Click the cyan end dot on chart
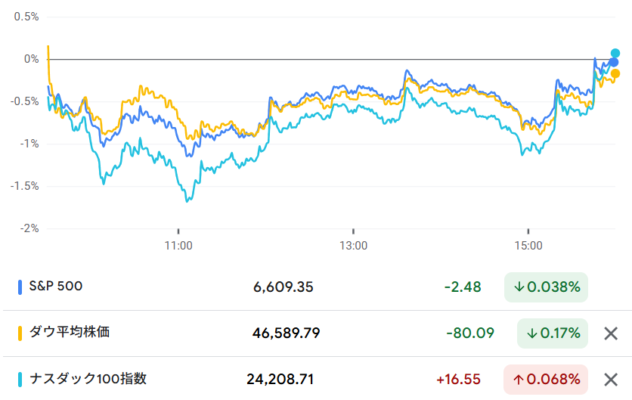This screenshot has width=632, height=400. pos(616,53)
